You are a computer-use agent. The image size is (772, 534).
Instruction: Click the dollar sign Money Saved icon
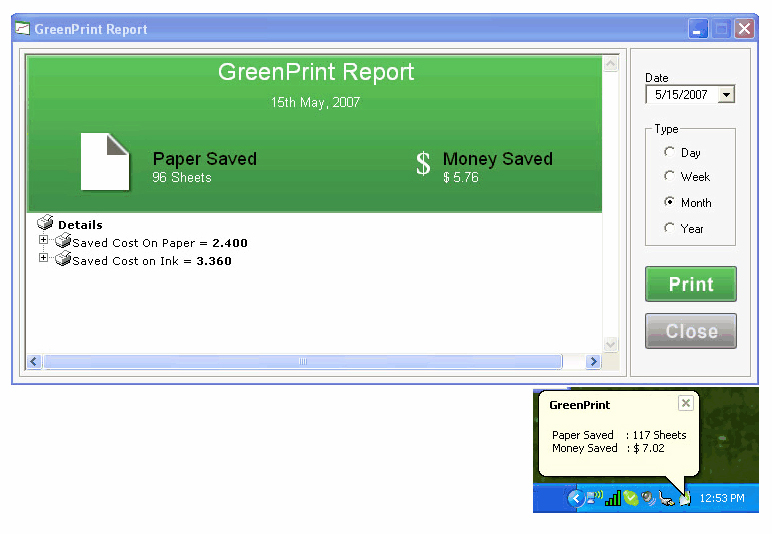424,165
